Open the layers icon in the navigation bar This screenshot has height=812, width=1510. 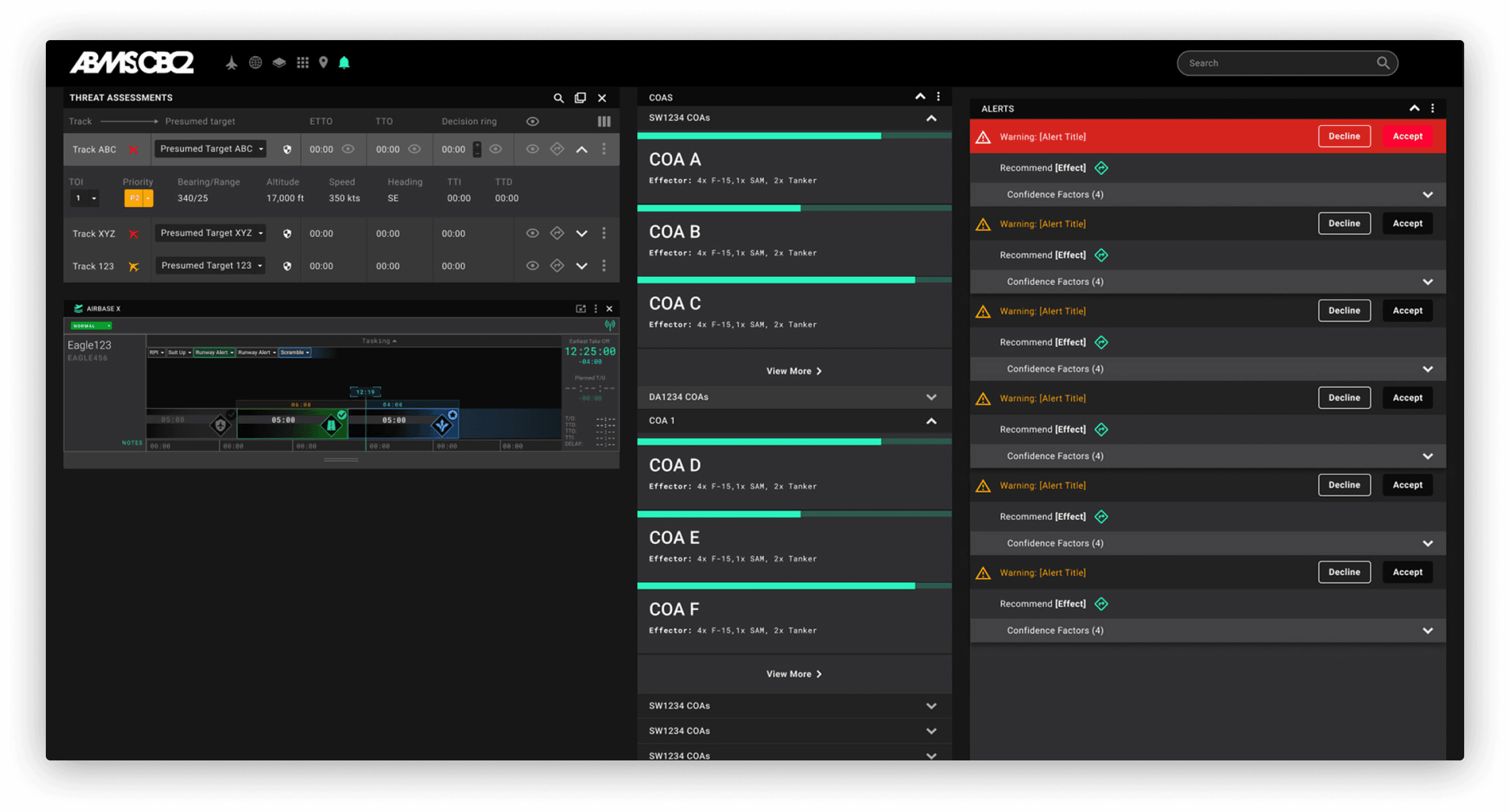pyautogui.click(x=279, y=62)
